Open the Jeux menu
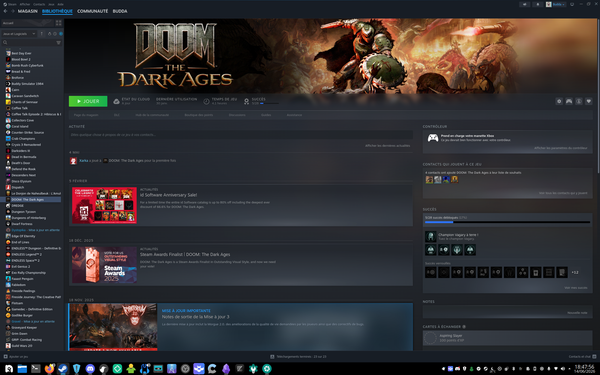The image size is (600, 375). (x=51, y=4)
